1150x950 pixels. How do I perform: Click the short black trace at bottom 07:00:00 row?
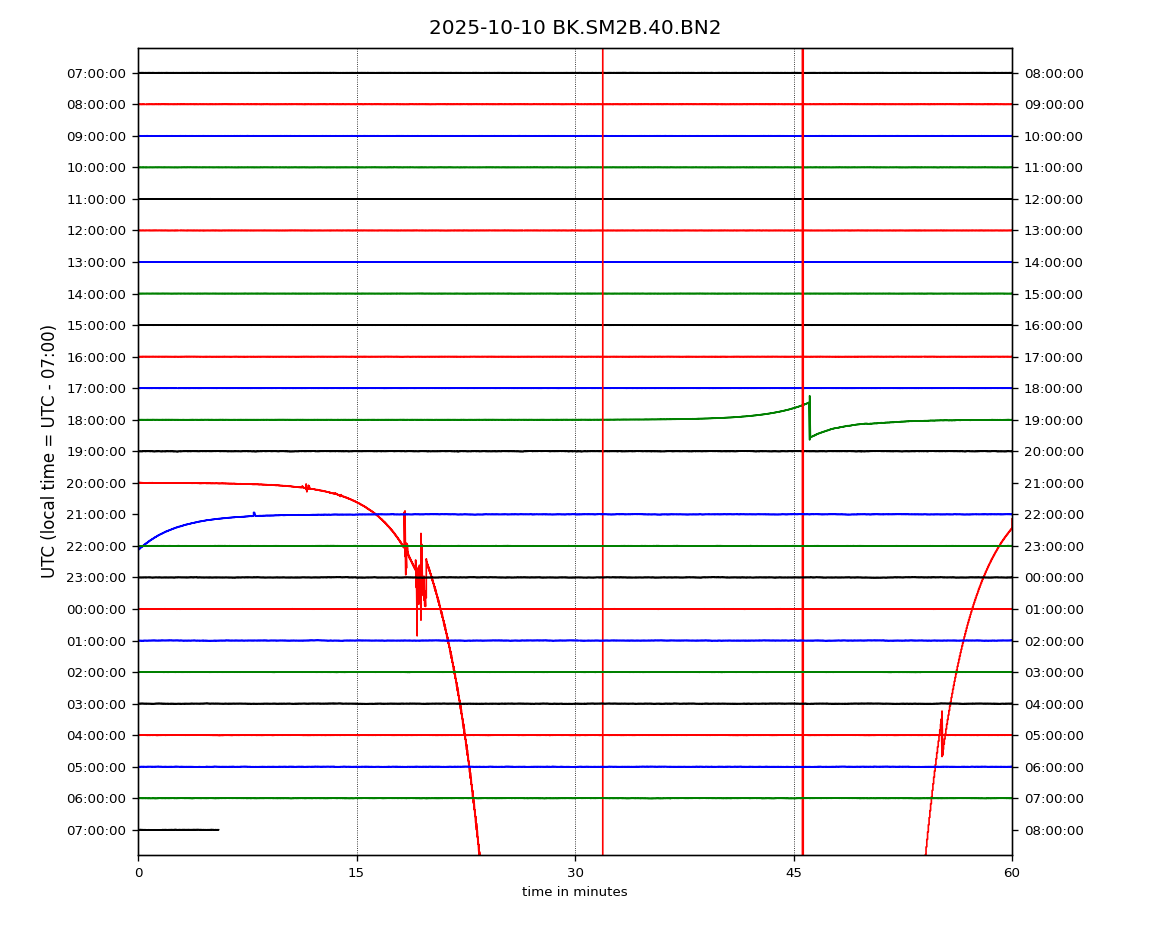point(178,830)
